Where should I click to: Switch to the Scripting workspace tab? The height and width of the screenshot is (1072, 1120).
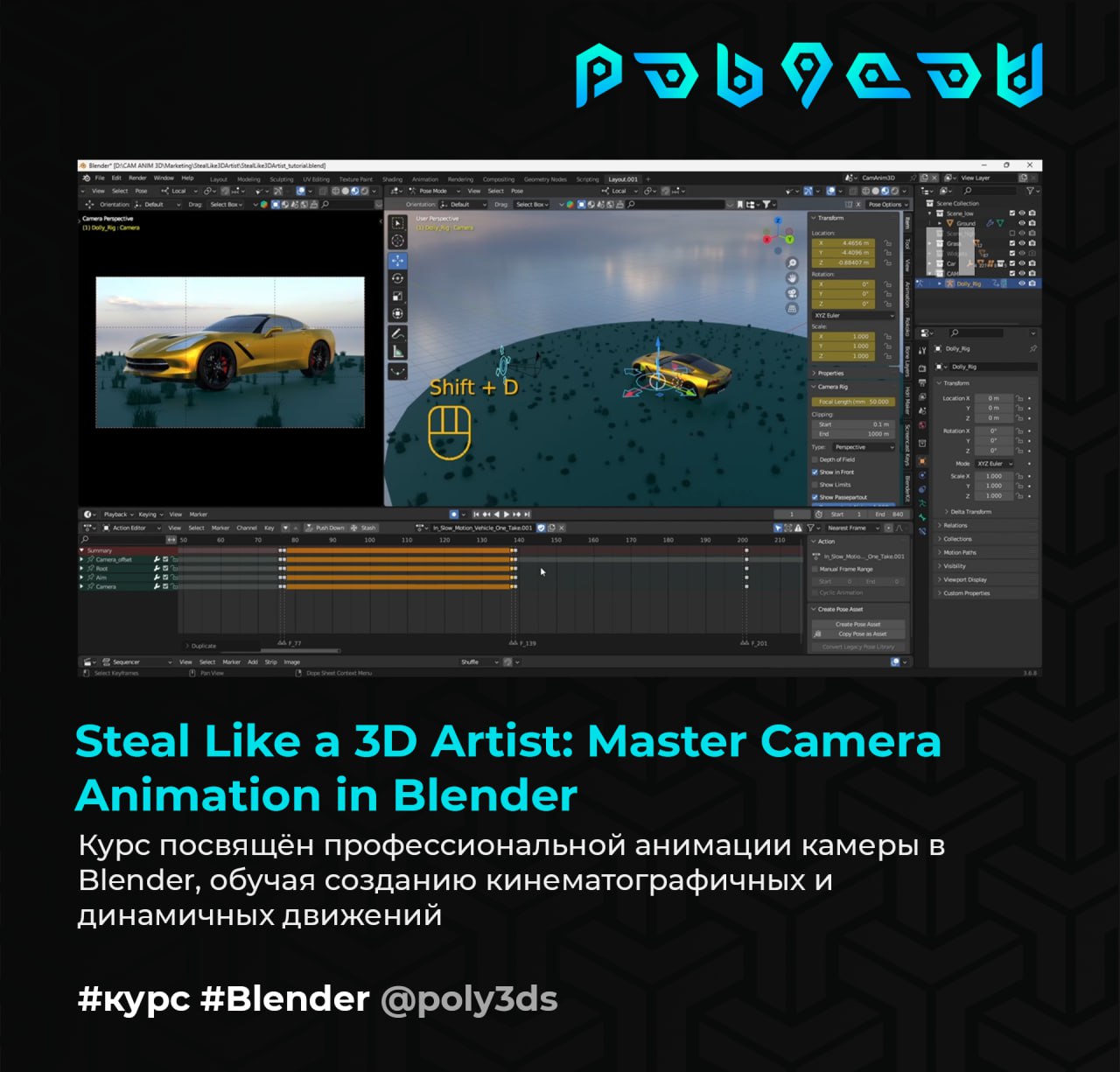point(587,179)
